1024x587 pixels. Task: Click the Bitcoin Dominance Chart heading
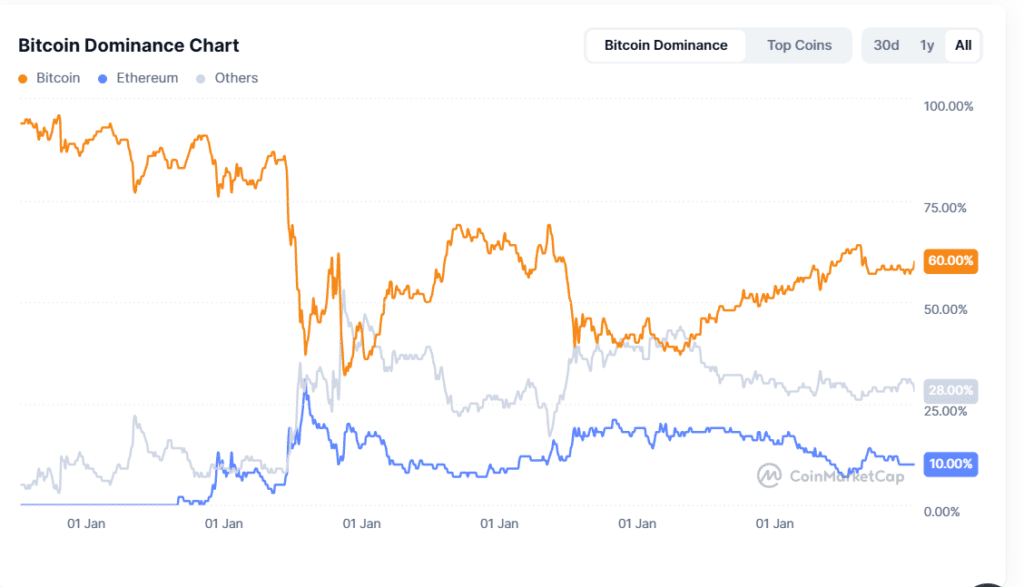click(x=128, y=45)
